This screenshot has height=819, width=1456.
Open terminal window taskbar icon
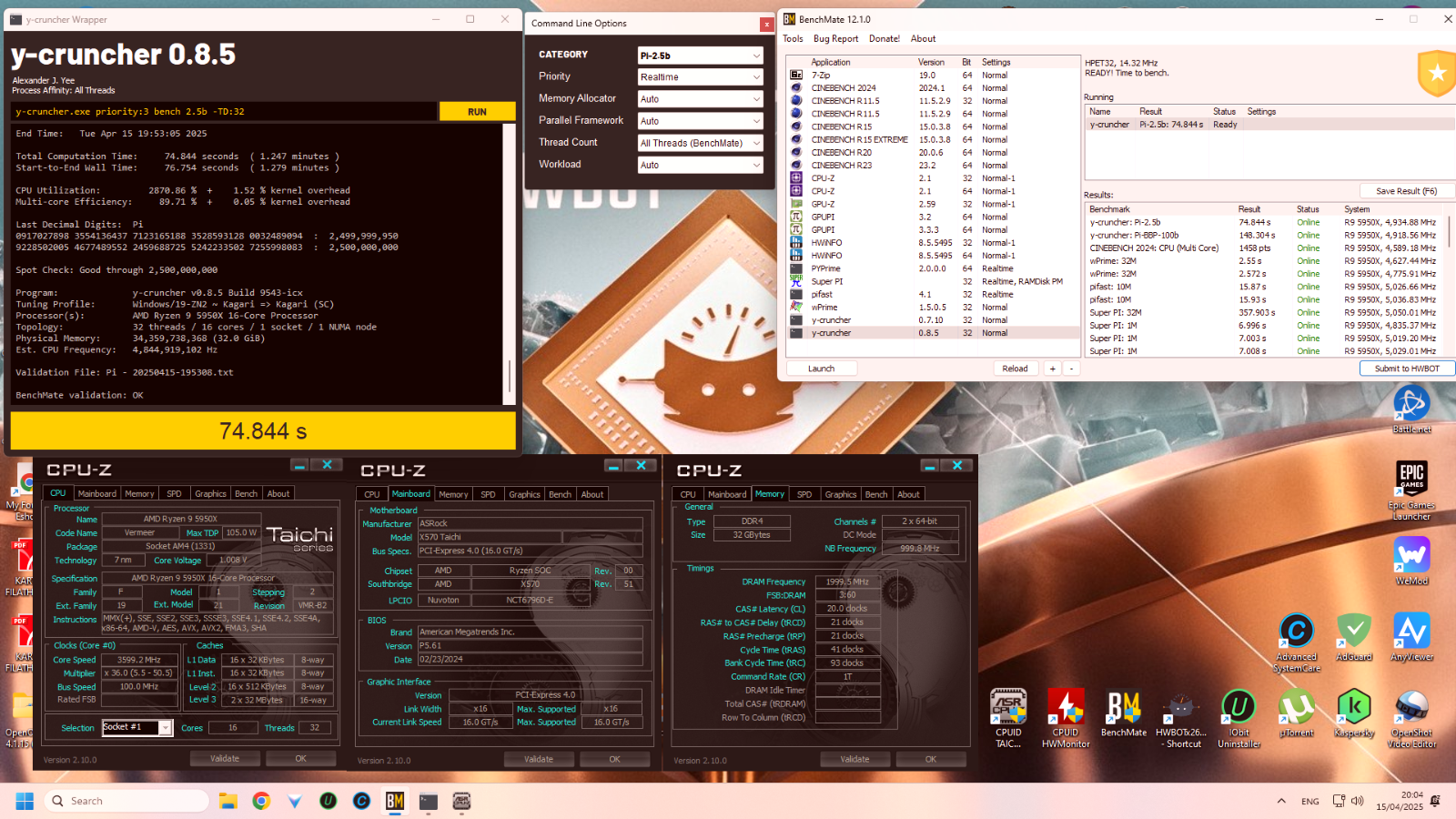point(429,801)
